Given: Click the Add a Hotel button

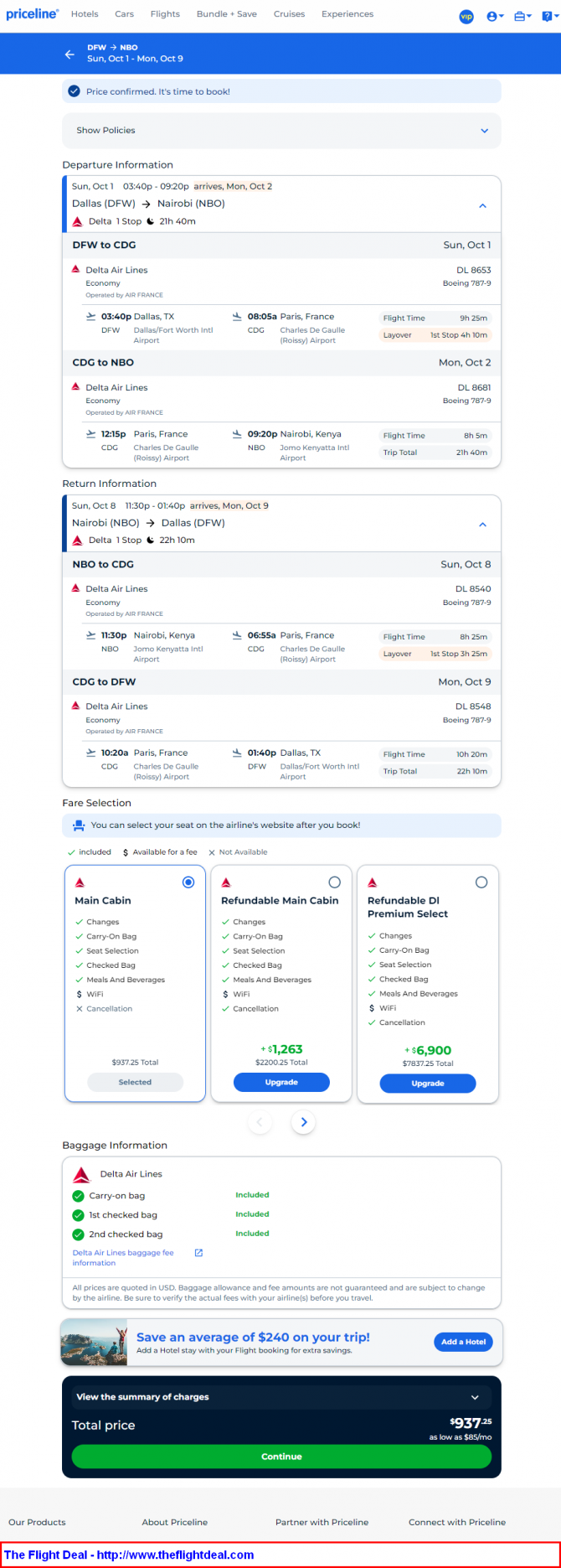Looking at the screenshot, I should pos(463,1342).
